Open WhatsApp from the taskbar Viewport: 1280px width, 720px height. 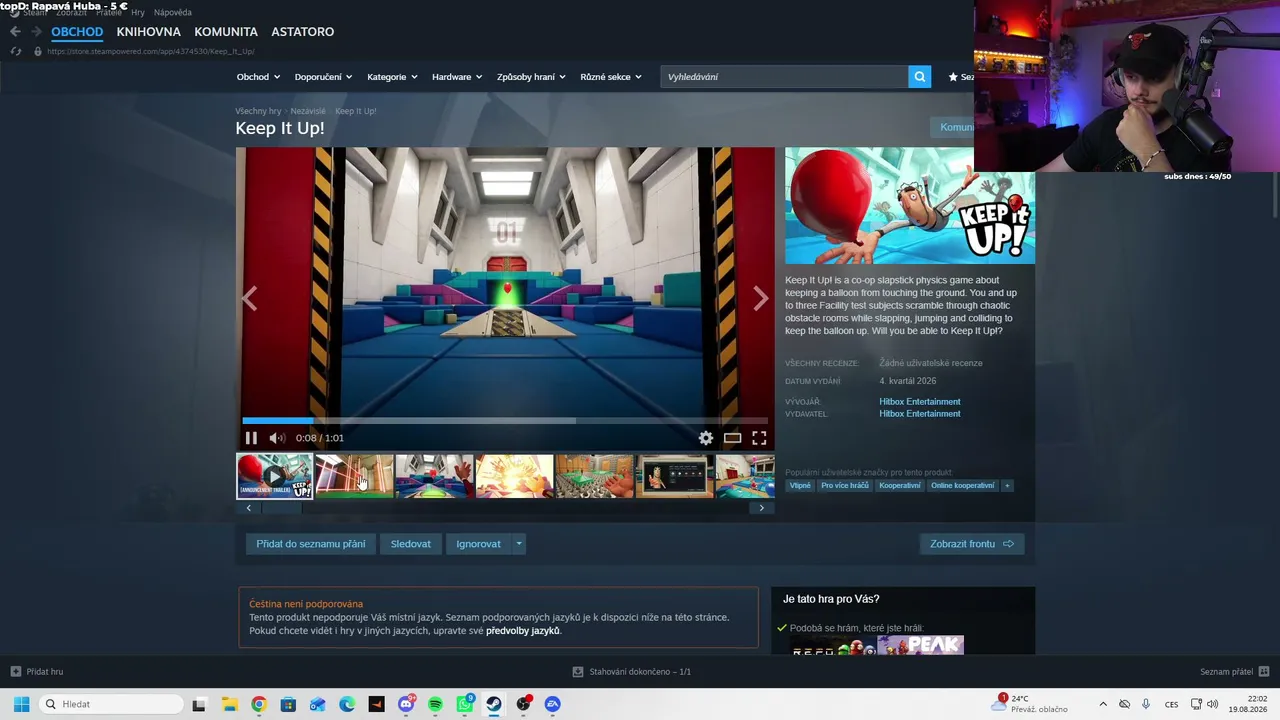[x=465, y=704]
